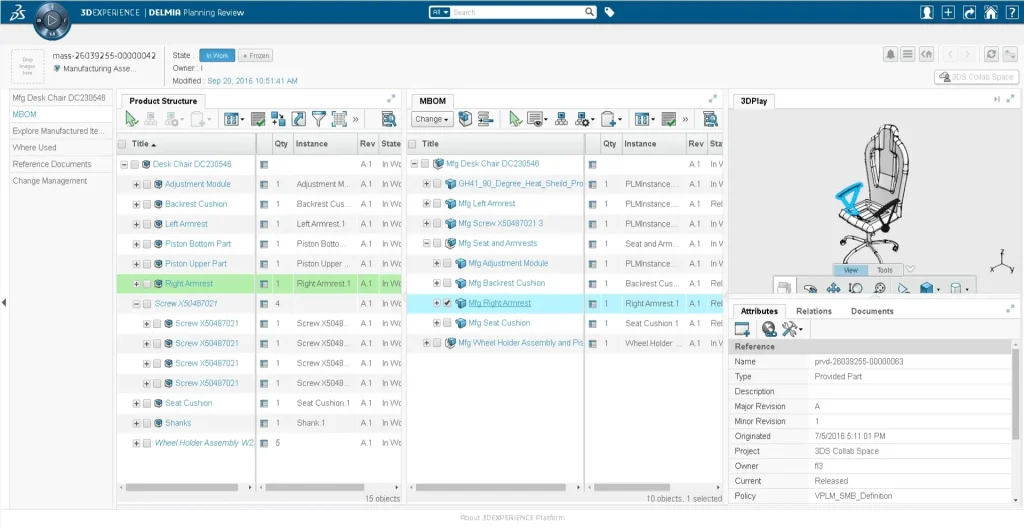Image resolution: width=1024 pixels, height=528 pixels.
Task: Click the help question mark icon
Action: pos(1011,12)
